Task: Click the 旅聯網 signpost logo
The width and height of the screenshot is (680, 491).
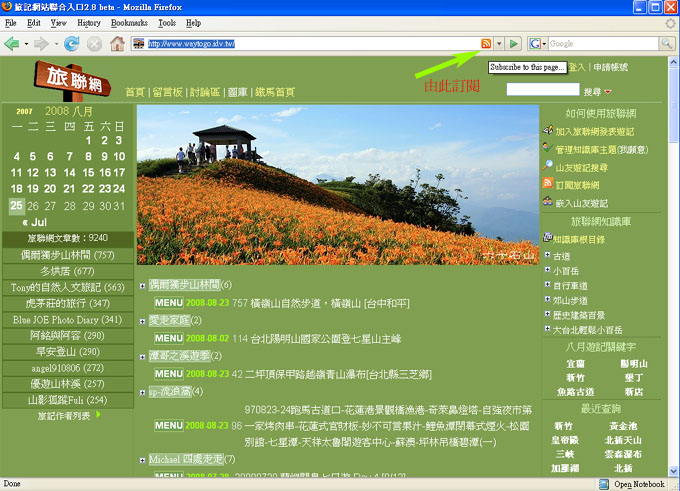Action: point(72,78)
